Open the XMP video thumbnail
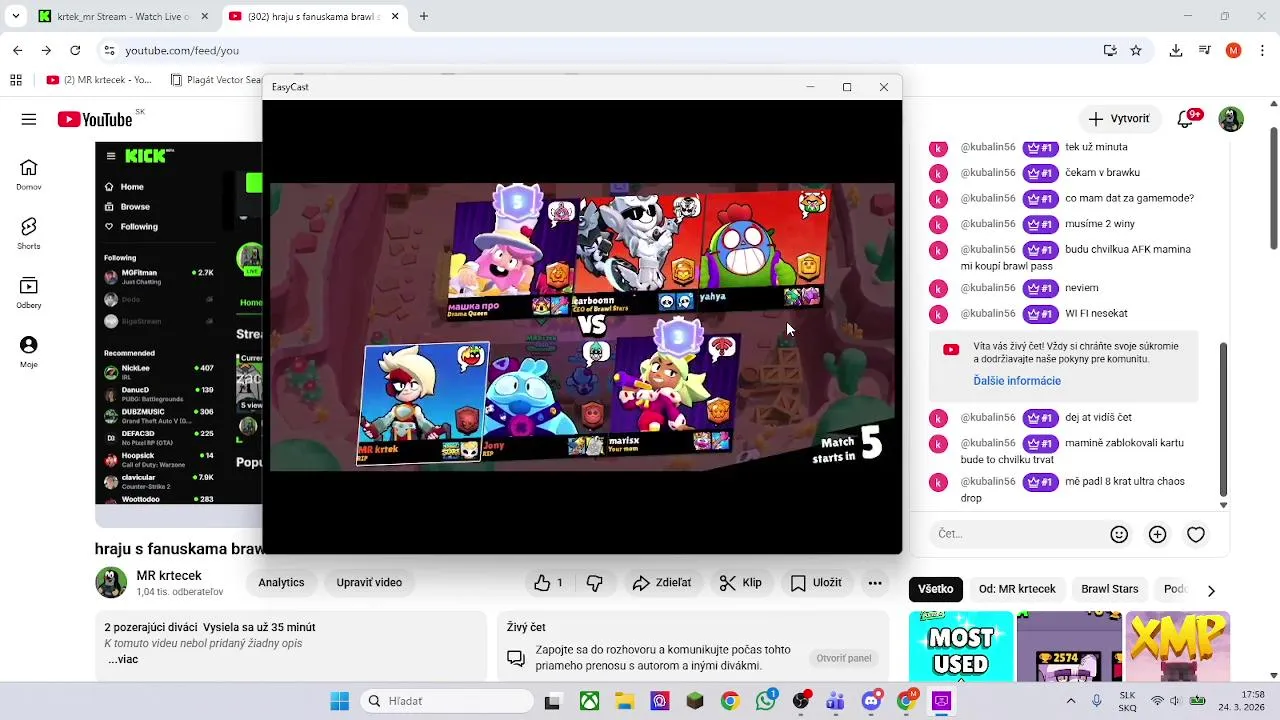The image size is (1280, 720). tap(1178, 647)
